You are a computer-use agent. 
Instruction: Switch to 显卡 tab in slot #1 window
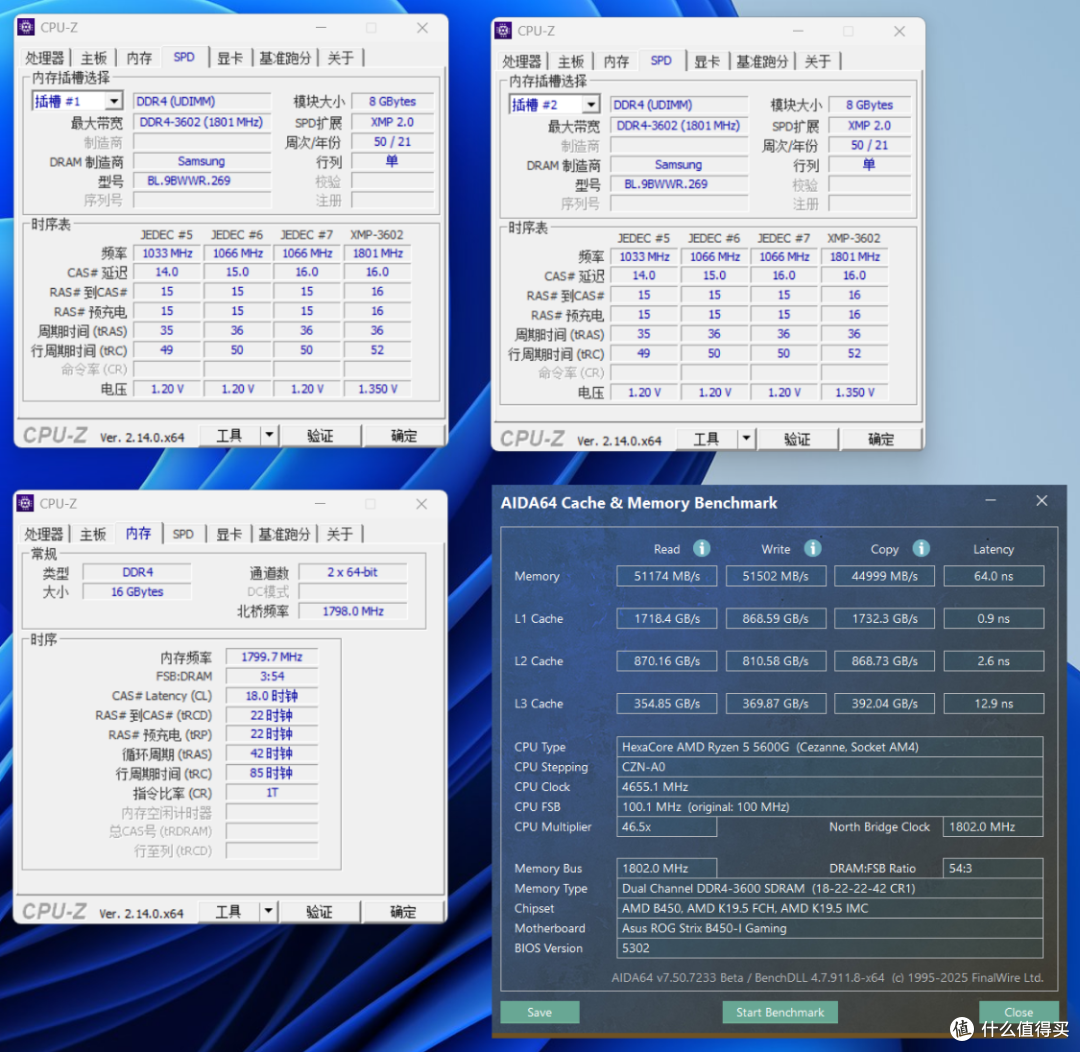[229, 58]
